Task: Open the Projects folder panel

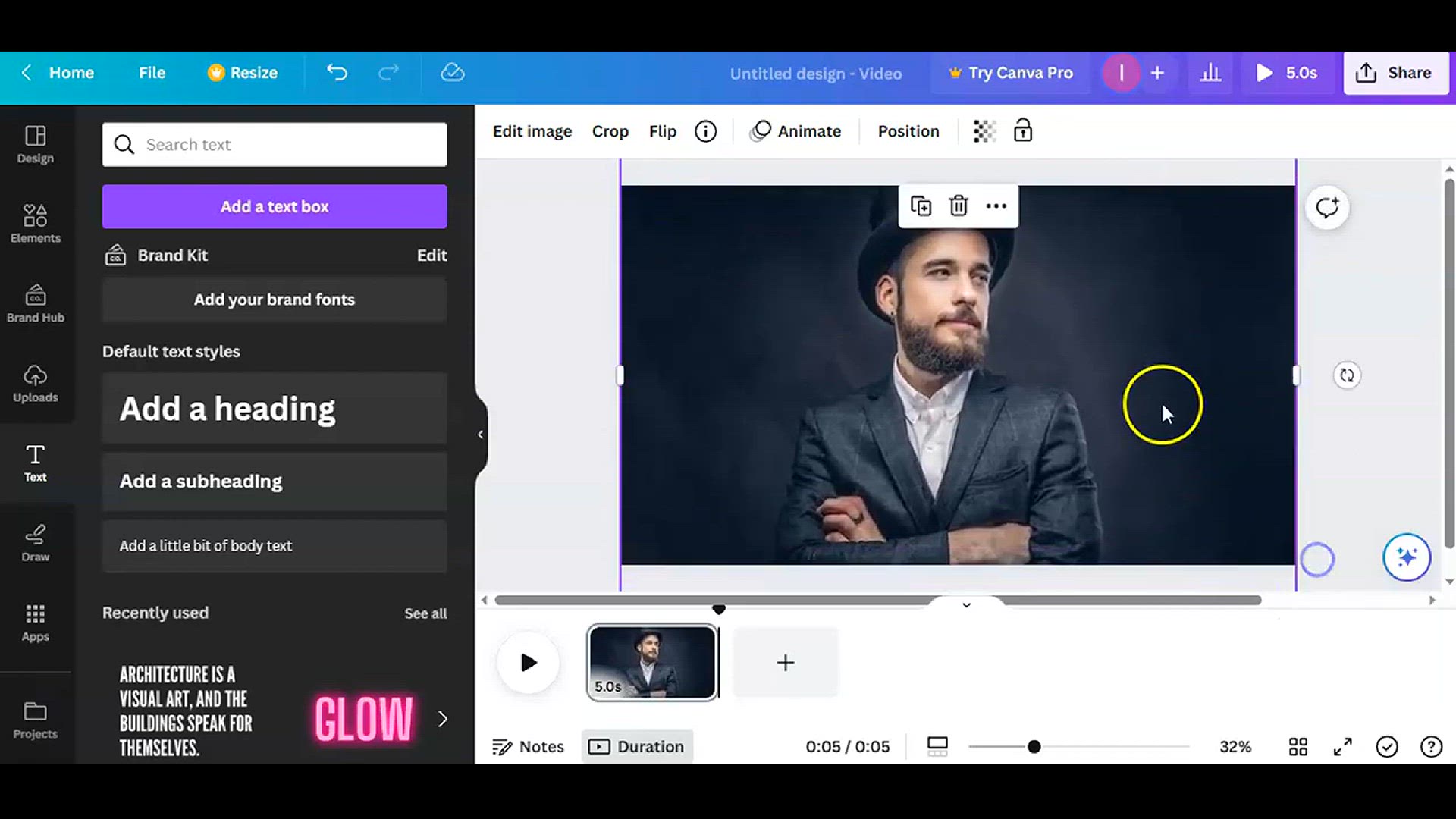Action: tap(36, 720)
